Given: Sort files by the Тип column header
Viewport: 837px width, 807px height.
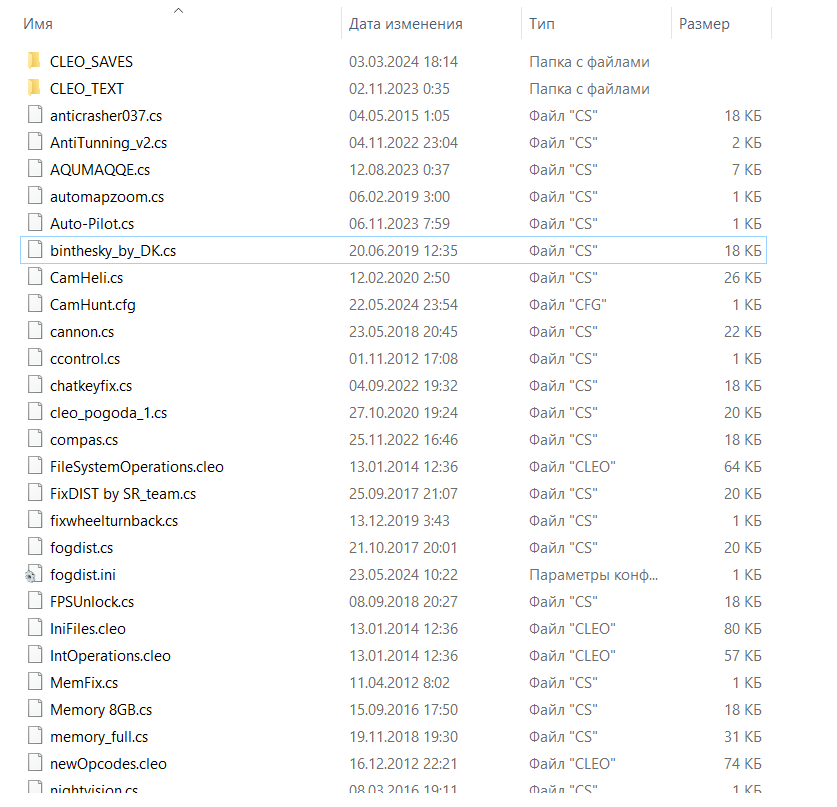Looking at the screenshot, I should 542,24.
